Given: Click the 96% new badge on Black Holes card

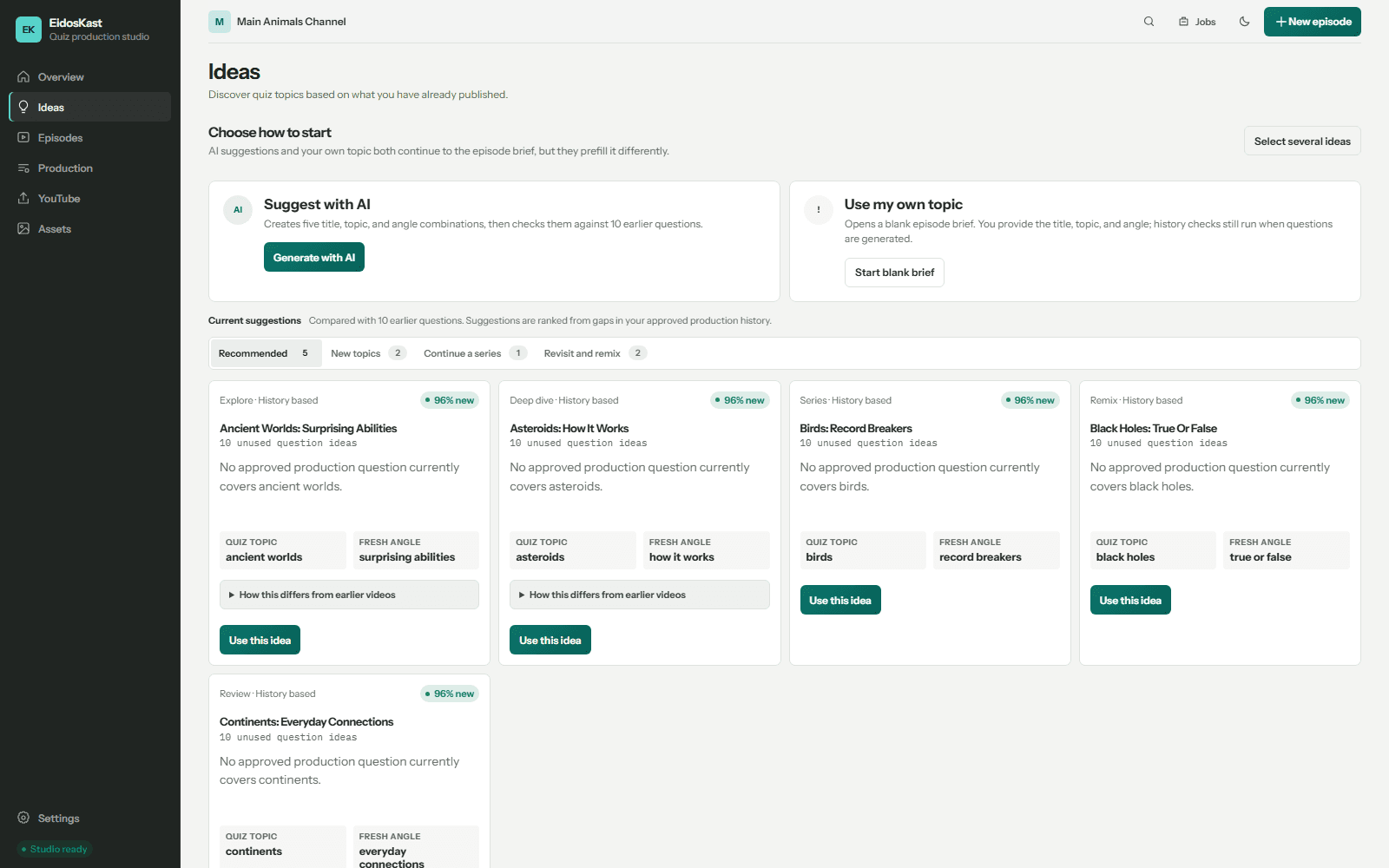Looking at the screenshot, I should pyautogui.click(x=1320, y=400).
